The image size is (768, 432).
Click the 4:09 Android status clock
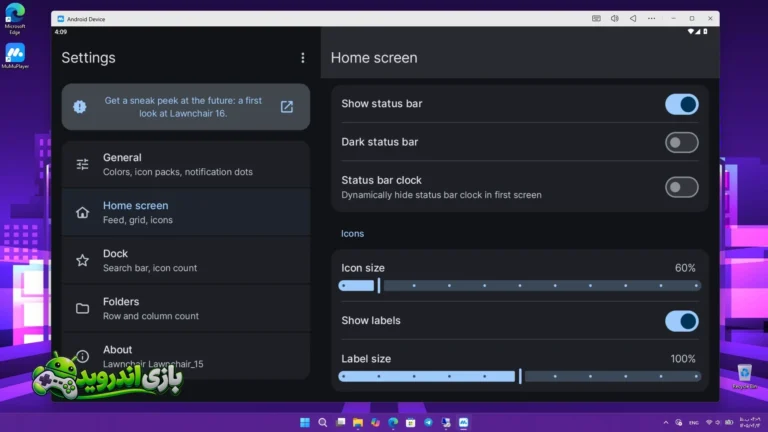[x=61, y=32]
